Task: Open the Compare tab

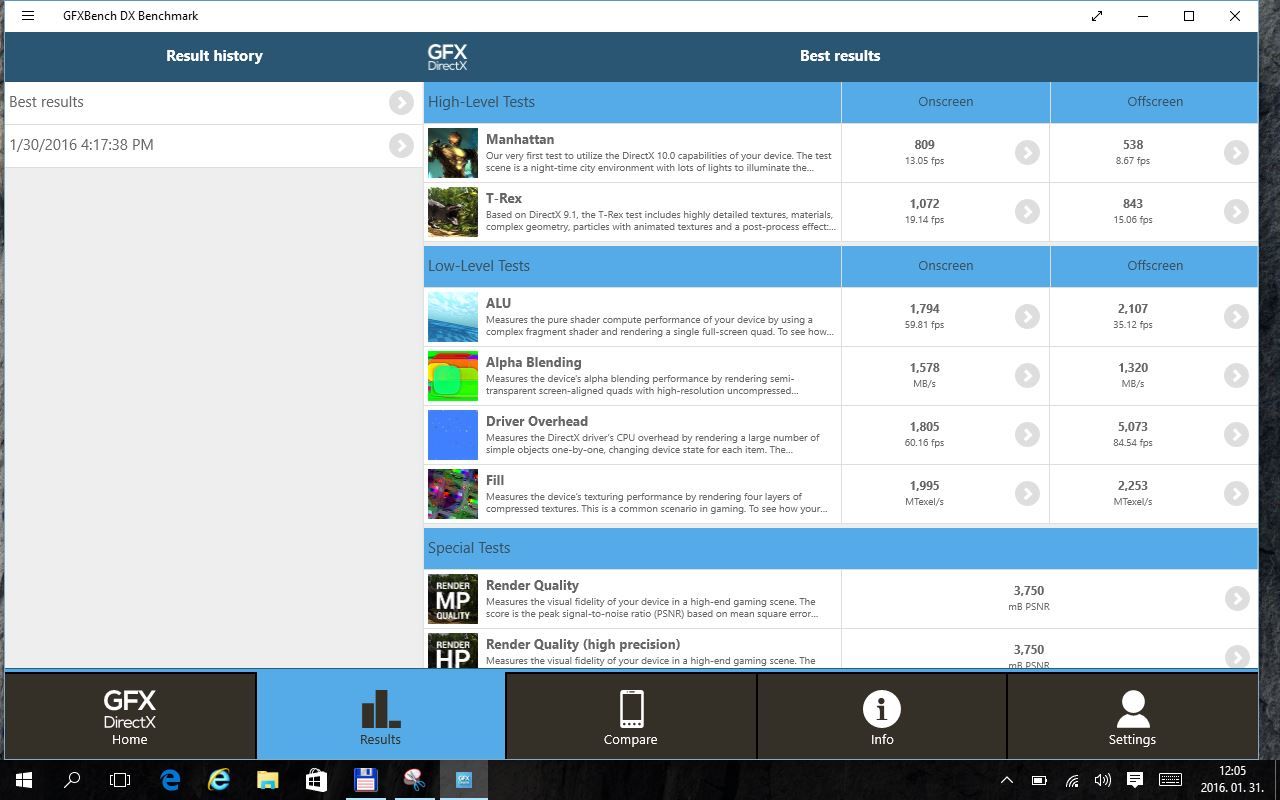Action: coord(631,716)
